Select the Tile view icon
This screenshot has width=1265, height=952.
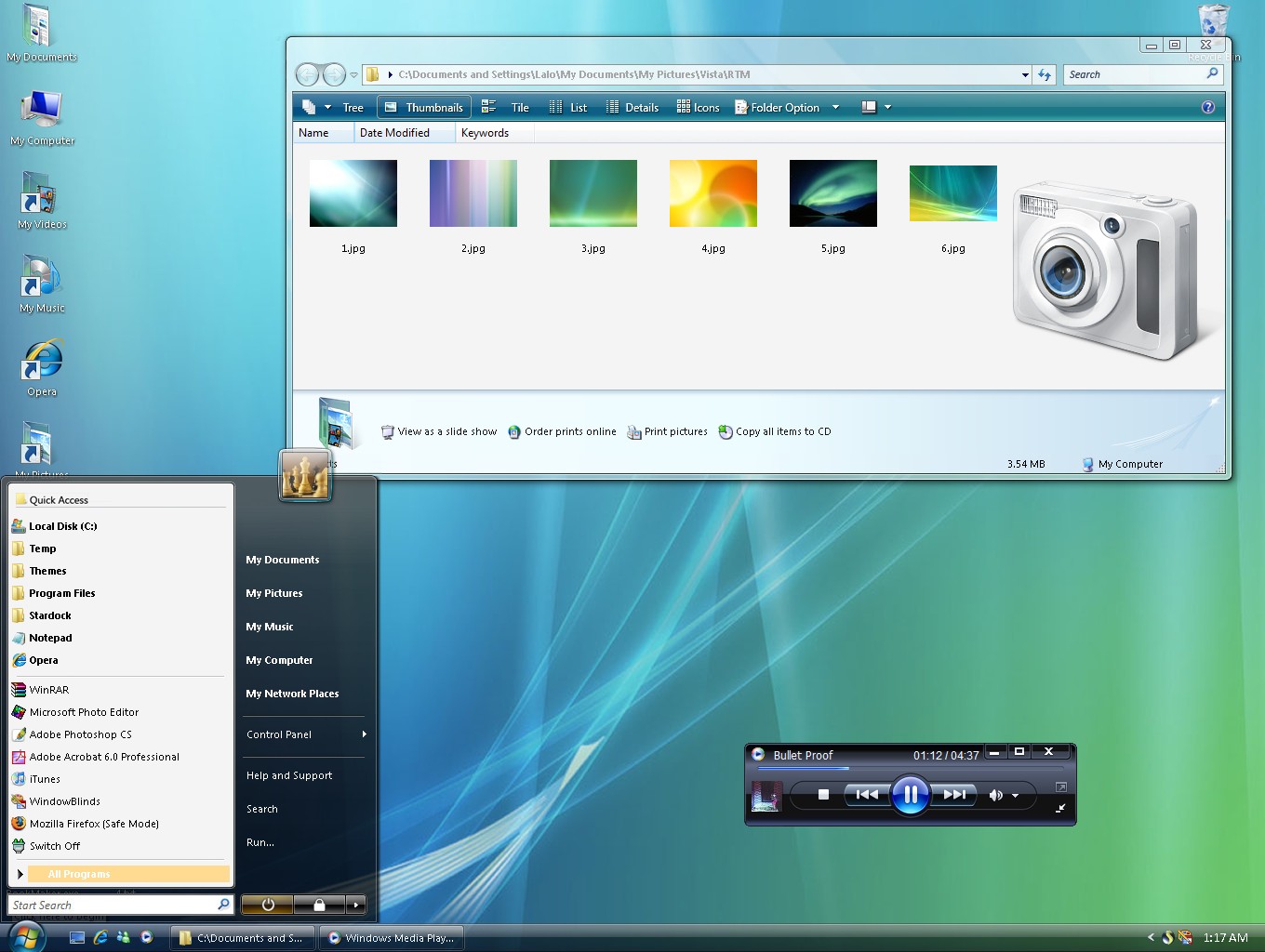(x=510, y=106)
